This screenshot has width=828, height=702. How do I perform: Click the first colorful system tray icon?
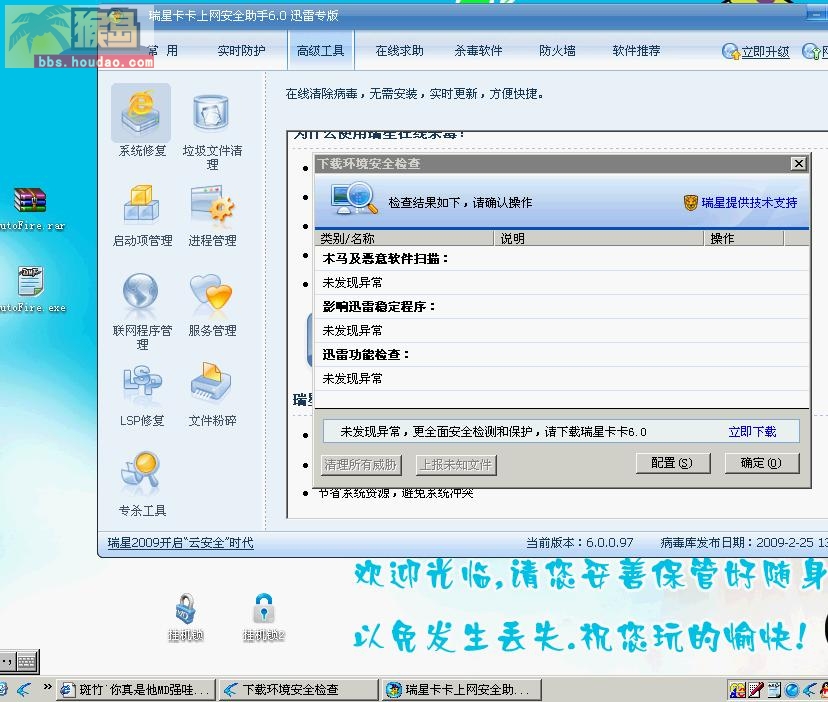737,689
